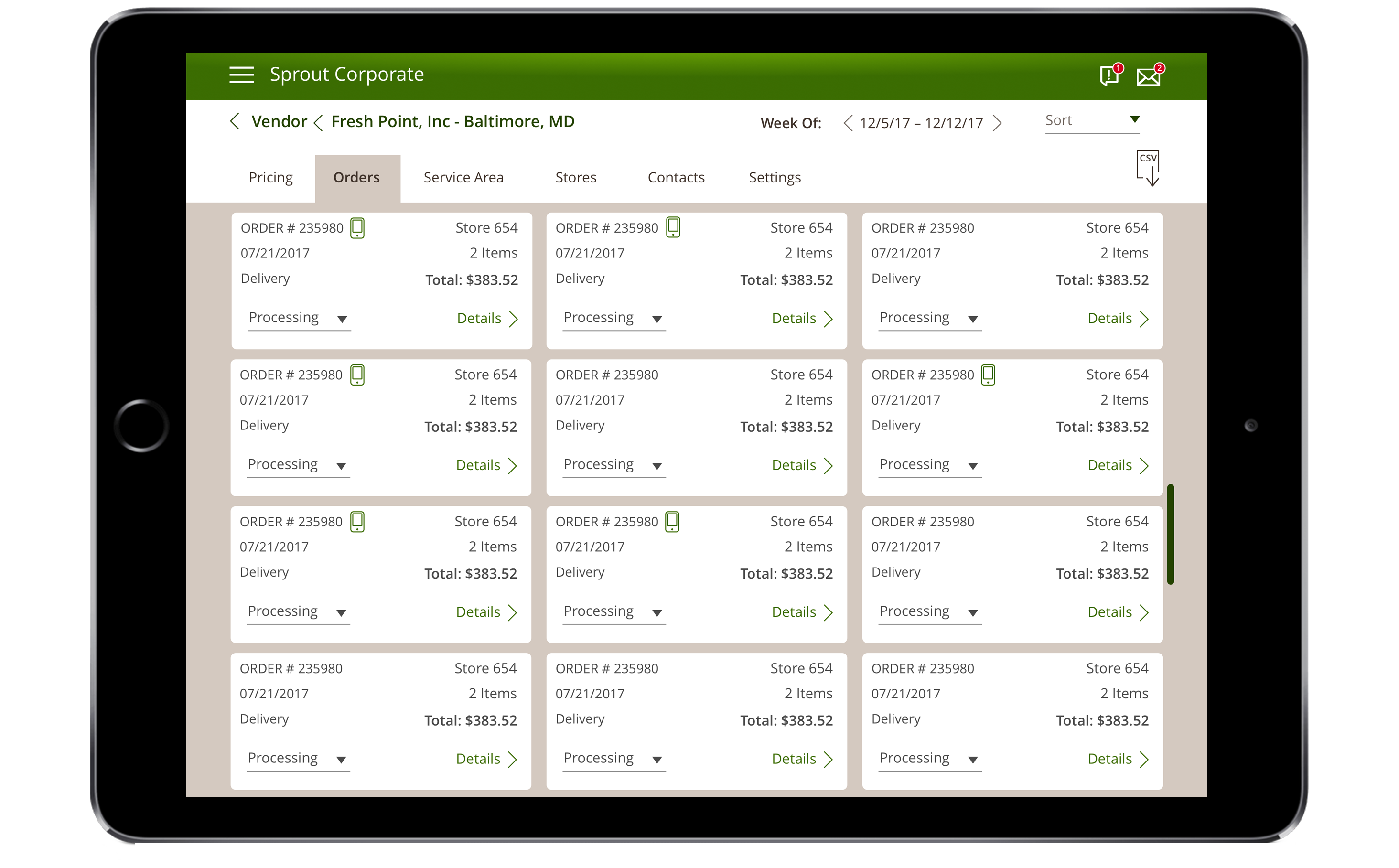Expand Processing status in first row, first column card
This screenshot has height=868, width=1399.
pyautogui.click(x=299, y=319)
